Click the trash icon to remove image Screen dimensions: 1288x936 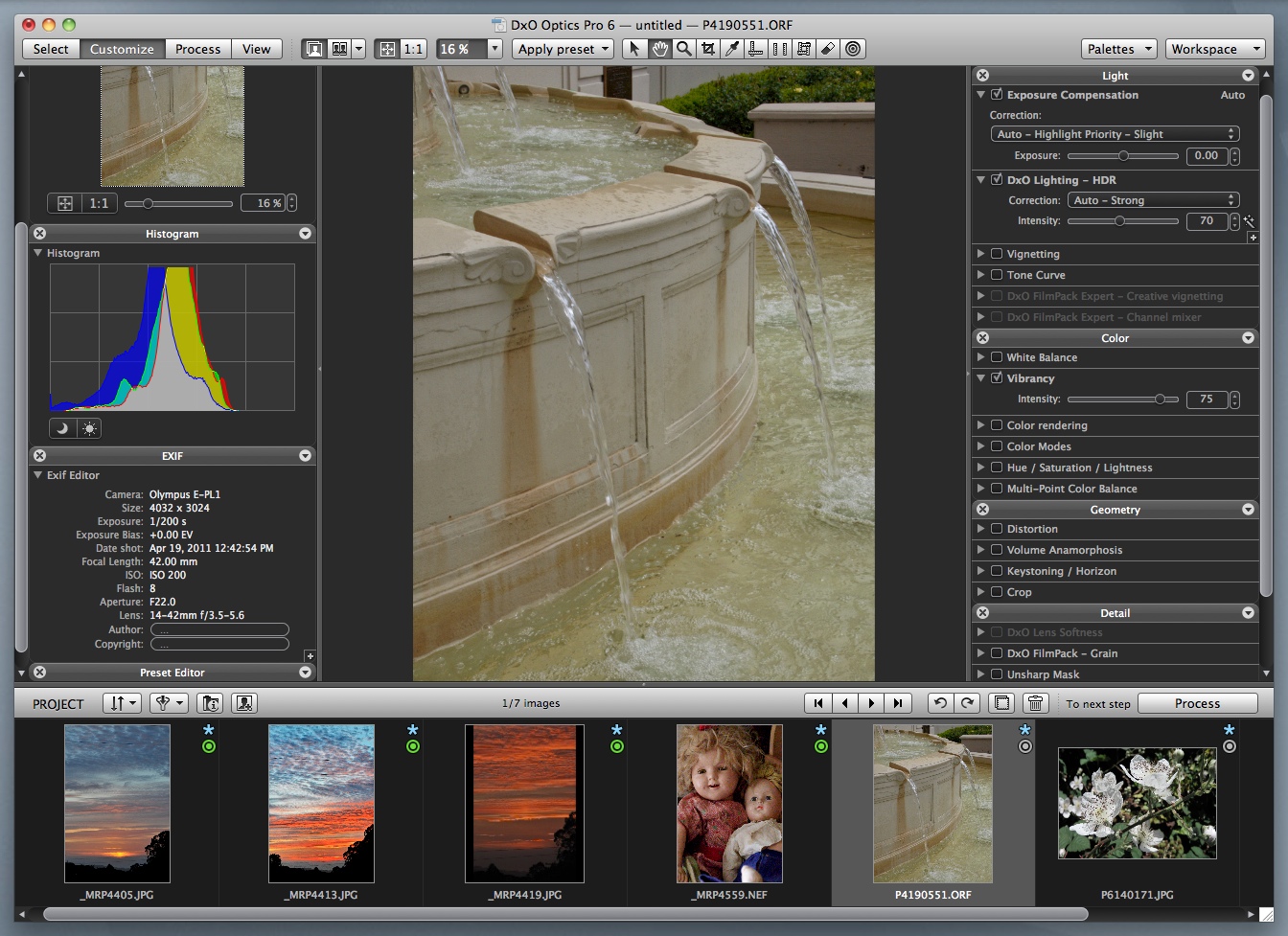pos(1035,703)
